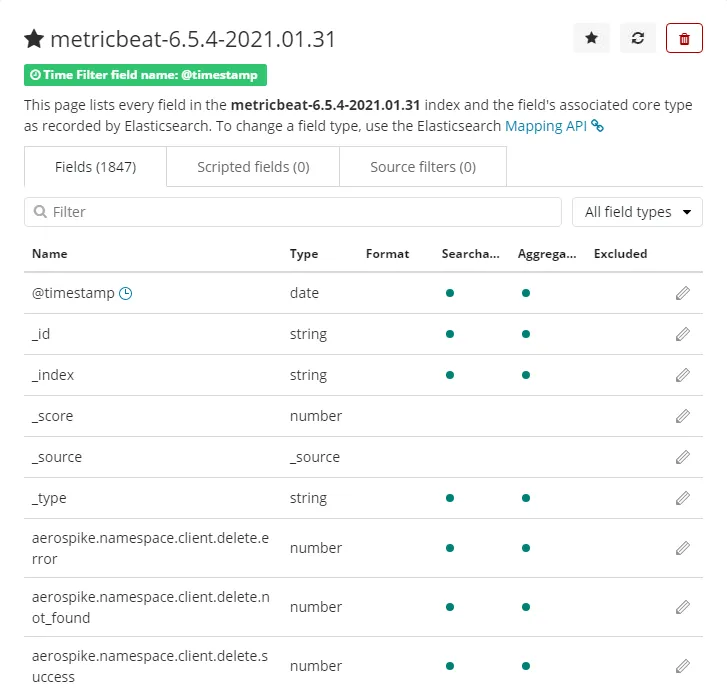Edit the @timestamp field
The height and width of the screenshot is (695, 727).
click(683, 293)
